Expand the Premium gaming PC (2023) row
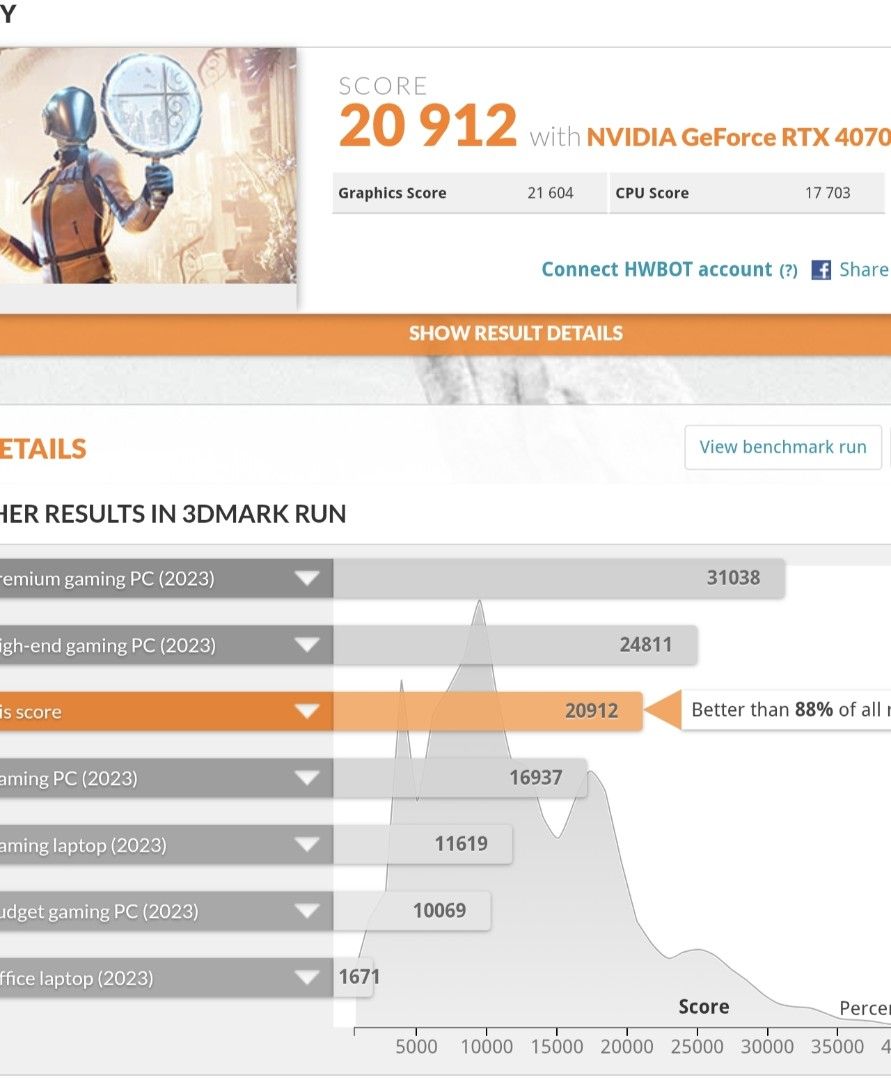Screen dimensions: 891x1080 click(306, 578)
